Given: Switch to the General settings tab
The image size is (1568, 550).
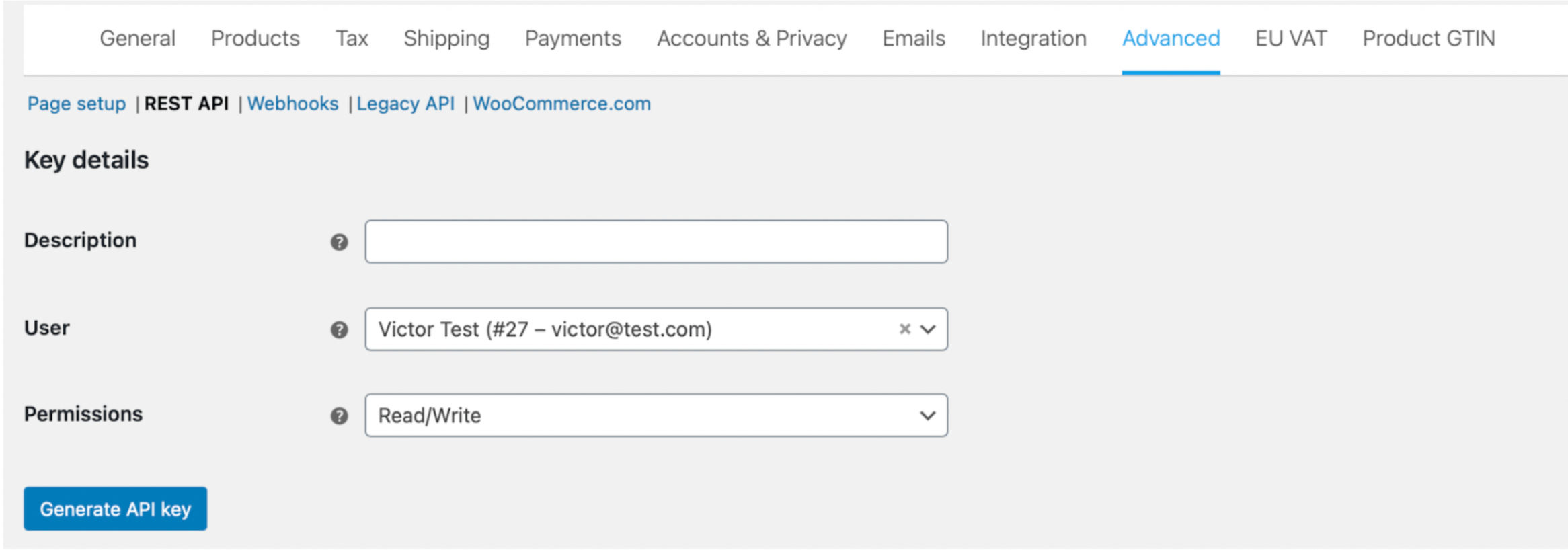Looking at the screenshot, I should pyautogui.click(x=137, y=38).
